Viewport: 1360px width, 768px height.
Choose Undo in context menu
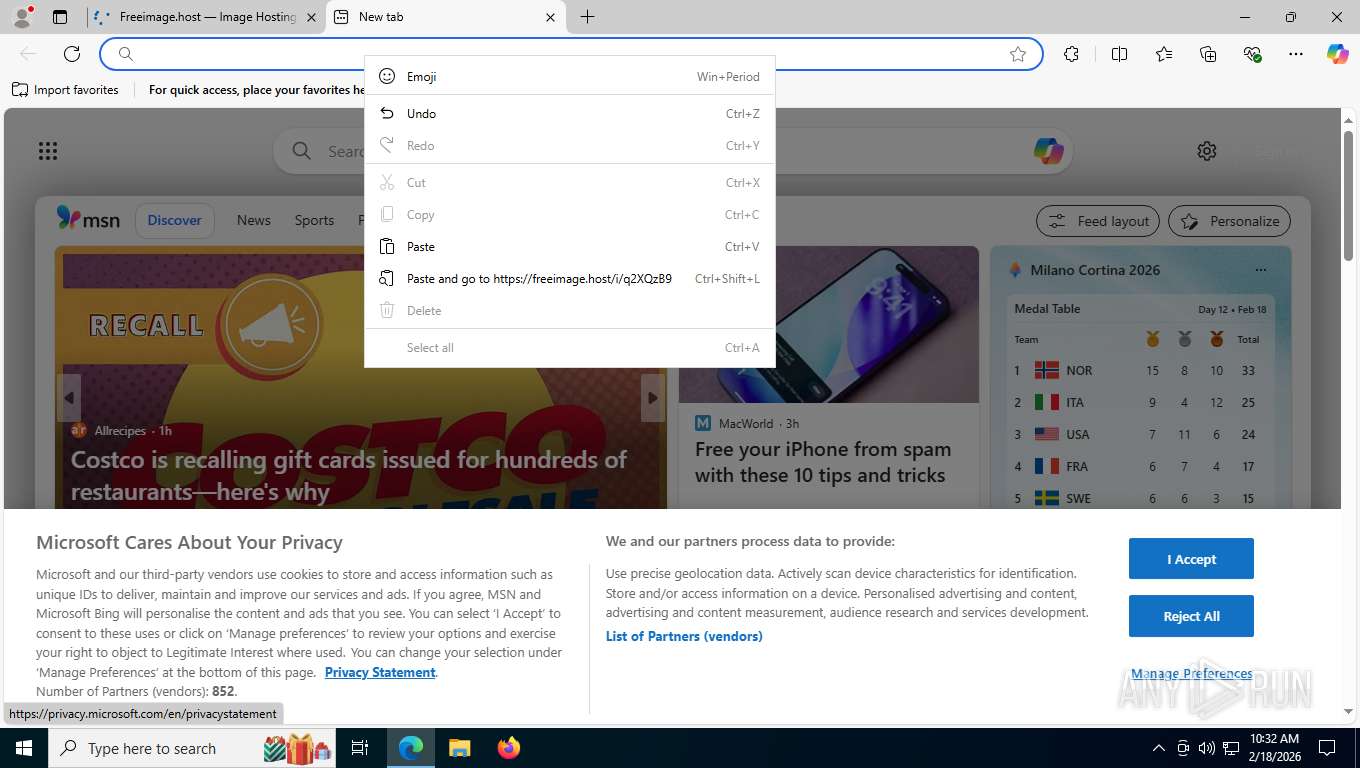(570, 113)
